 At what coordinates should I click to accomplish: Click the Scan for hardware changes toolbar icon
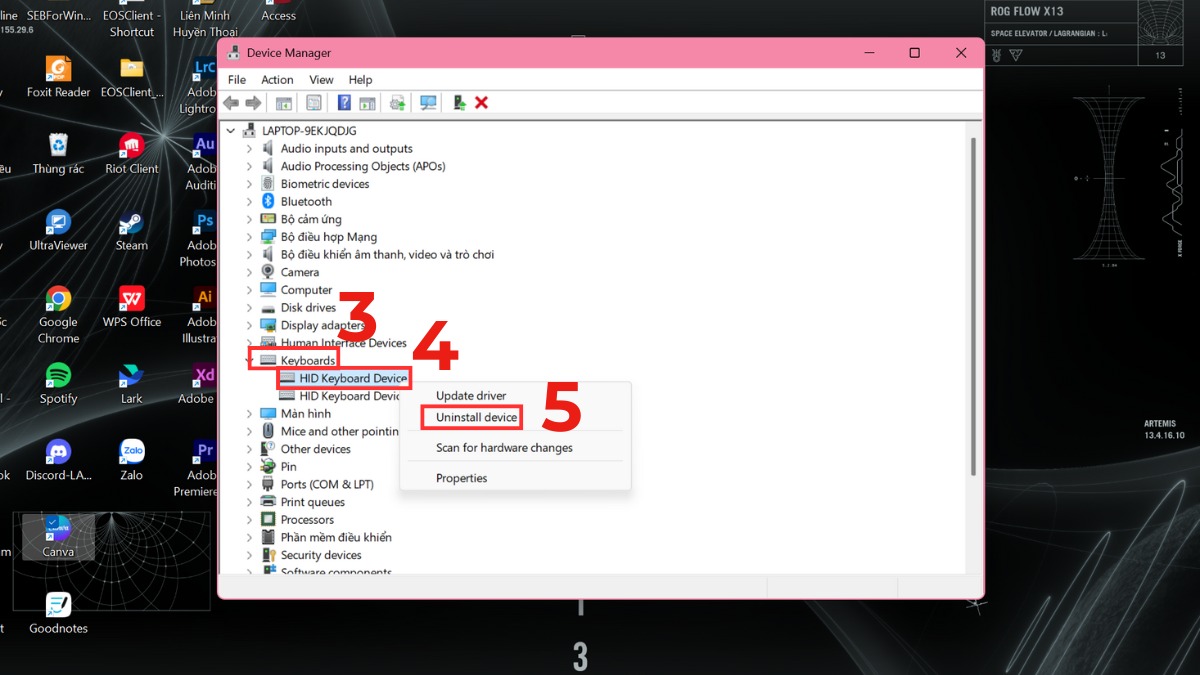click(428, 102)
